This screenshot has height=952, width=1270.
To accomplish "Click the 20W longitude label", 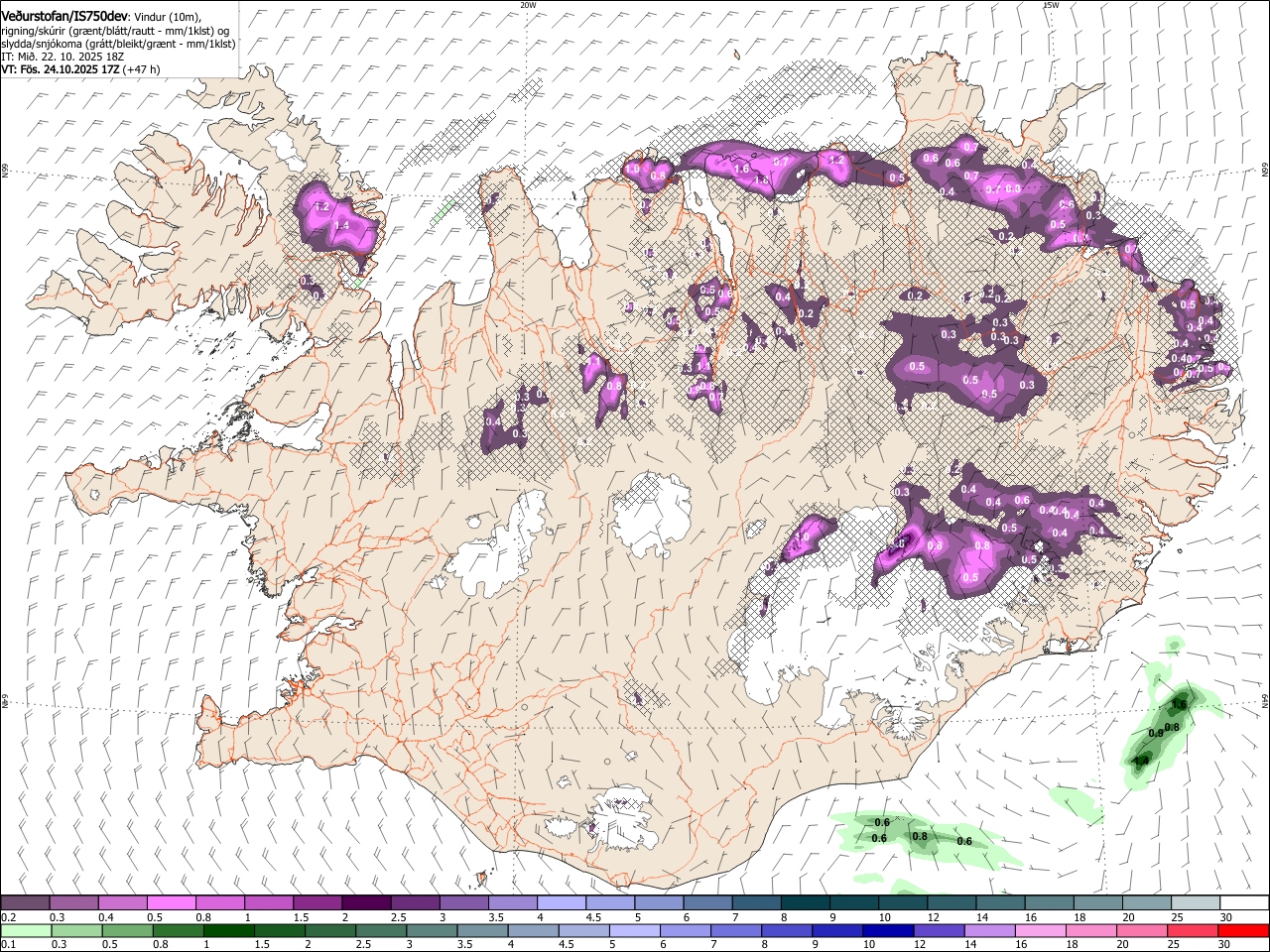I will pyautogui.click(x=529, y=5).
